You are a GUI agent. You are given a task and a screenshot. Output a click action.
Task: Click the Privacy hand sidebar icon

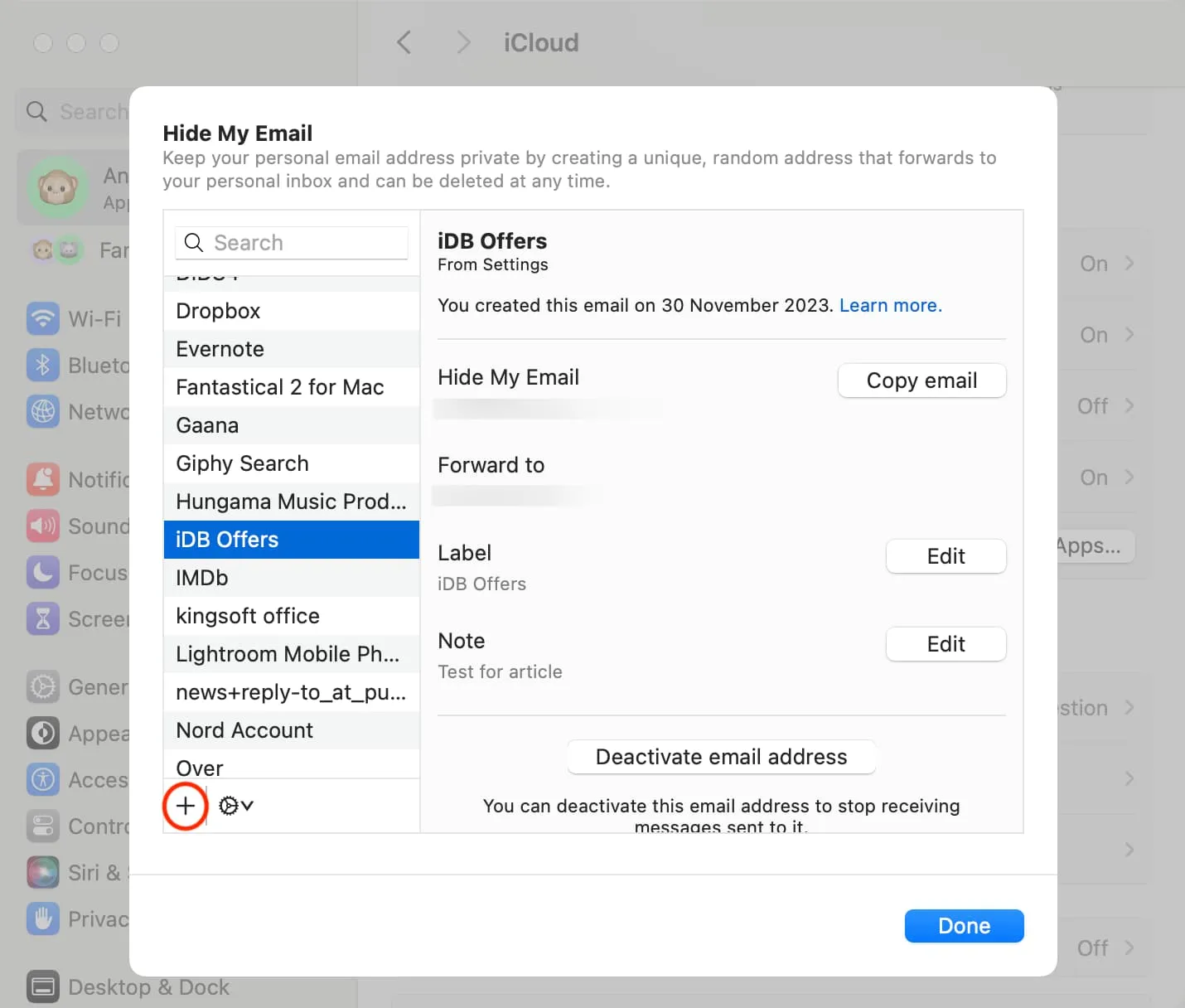(43, 918)
